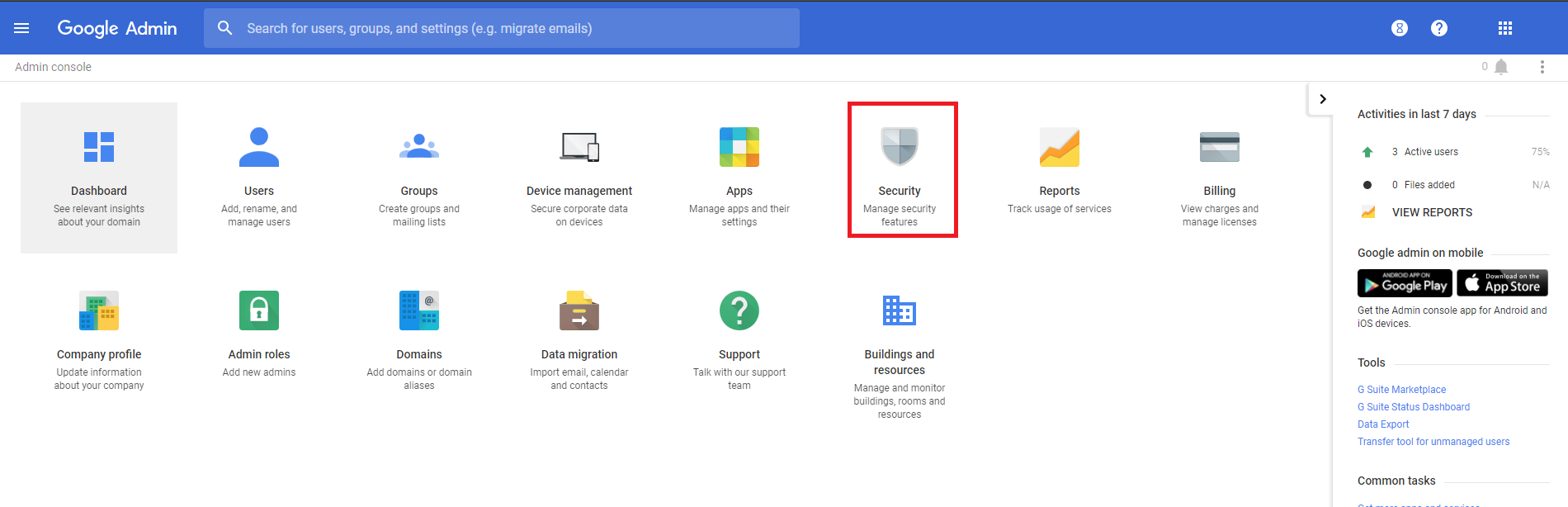Viewport: 1568px width, 507px height.
Task: Open the hamburger main menu
Action: point(21,28)
